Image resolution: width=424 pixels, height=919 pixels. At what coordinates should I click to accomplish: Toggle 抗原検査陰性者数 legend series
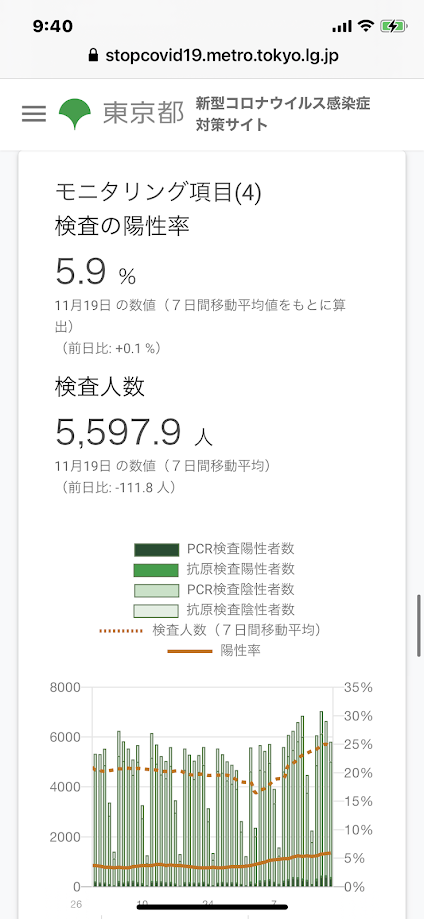215,610
